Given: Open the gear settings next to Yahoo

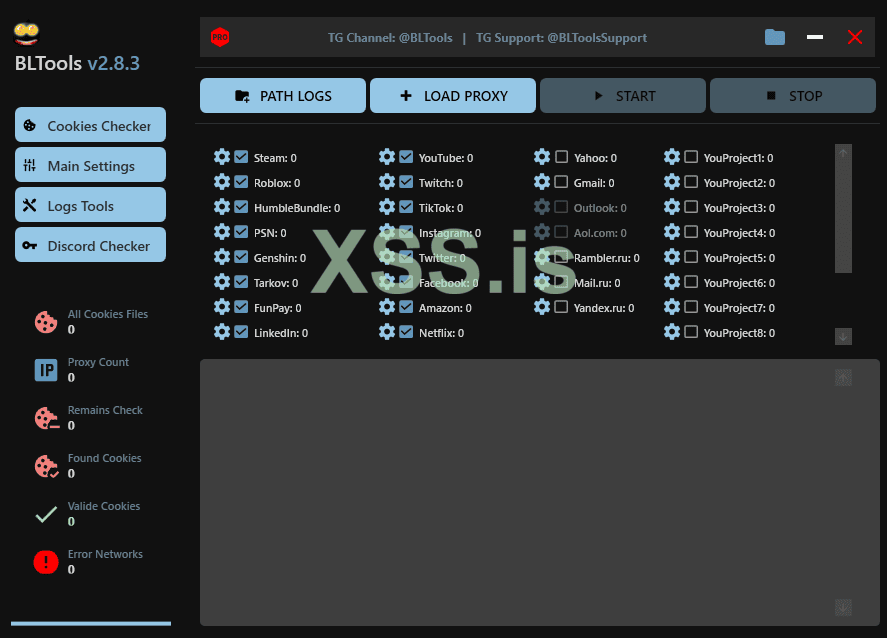Looking at the screenshot, I should [542, 157].
